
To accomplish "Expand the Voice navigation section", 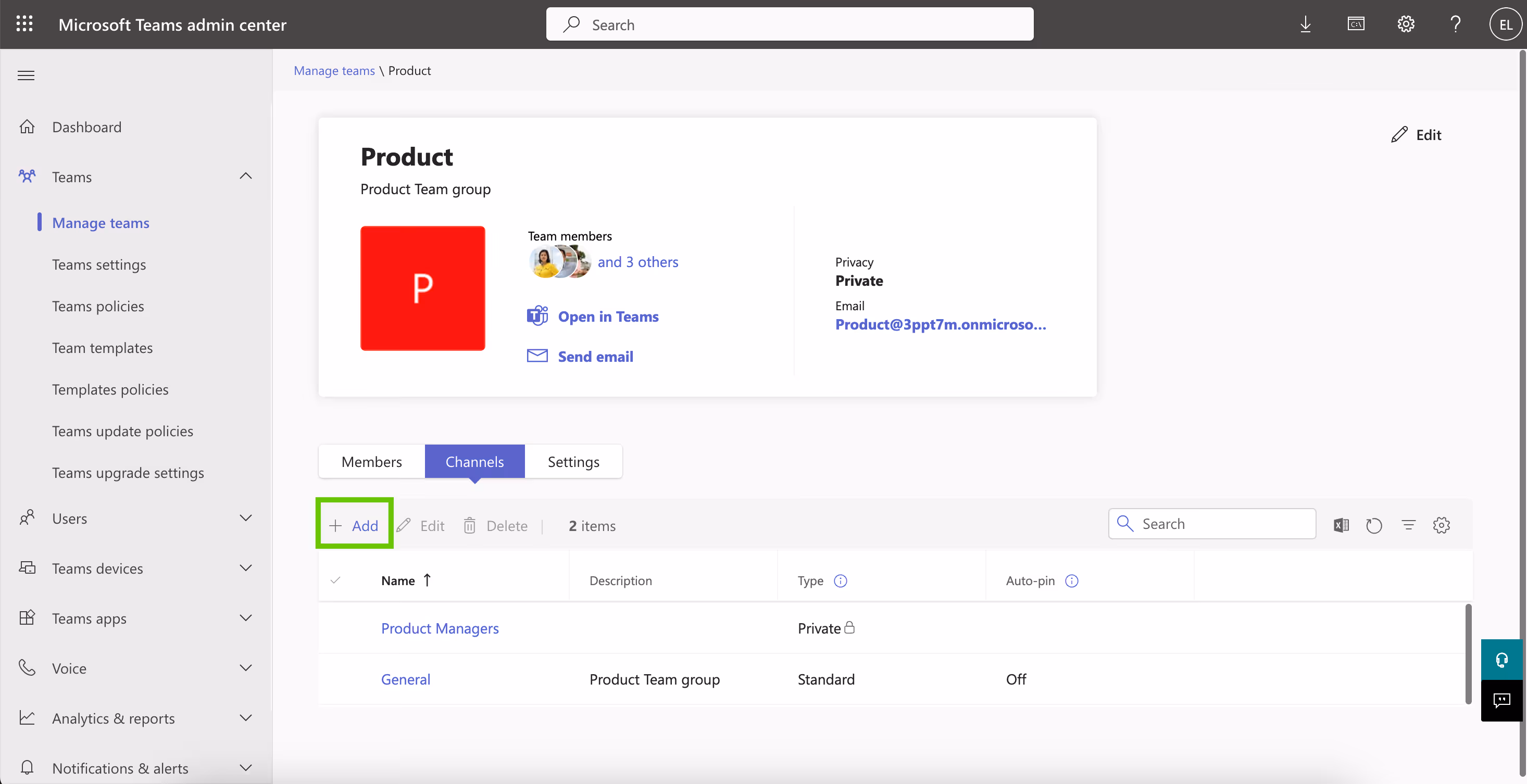I will (245, 668).
